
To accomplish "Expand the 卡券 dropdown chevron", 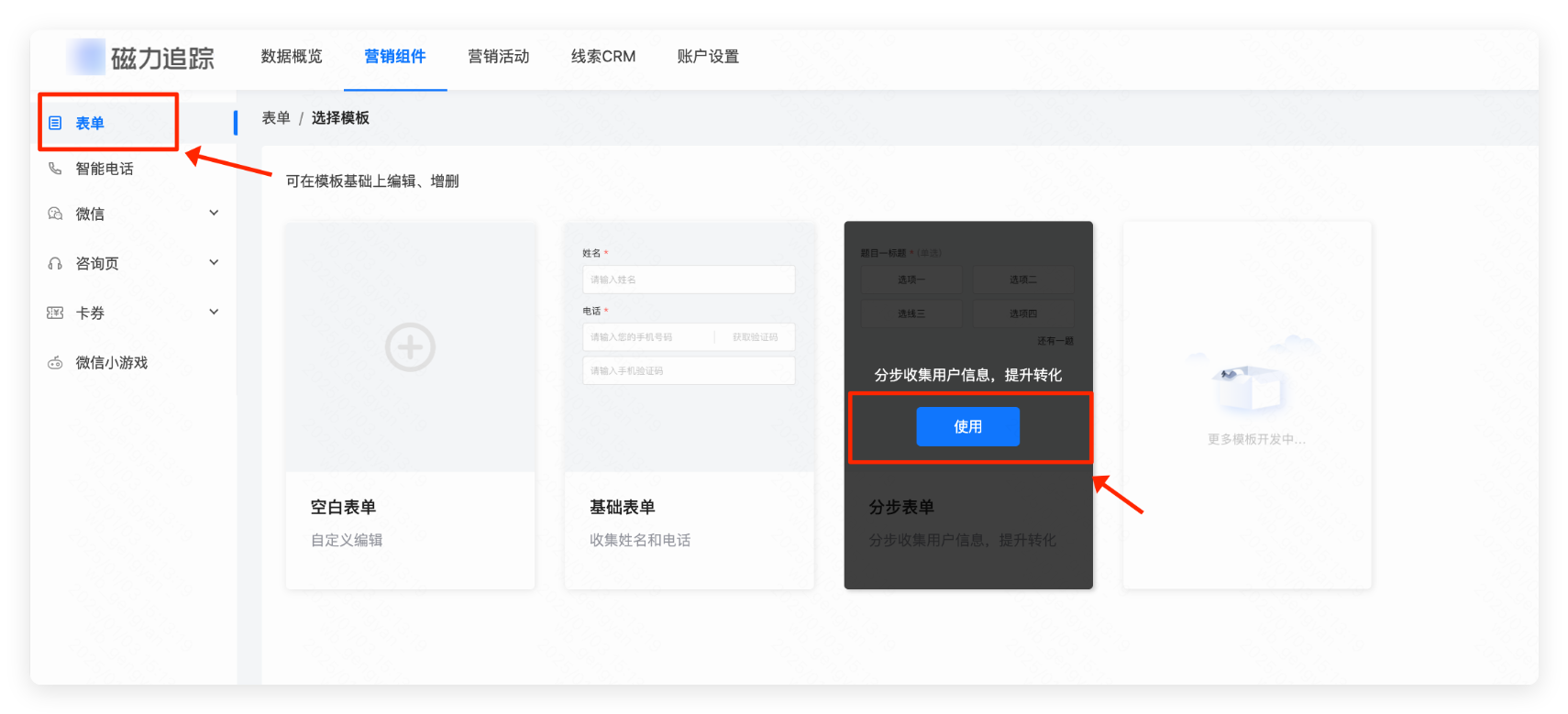I will [214, 312].
